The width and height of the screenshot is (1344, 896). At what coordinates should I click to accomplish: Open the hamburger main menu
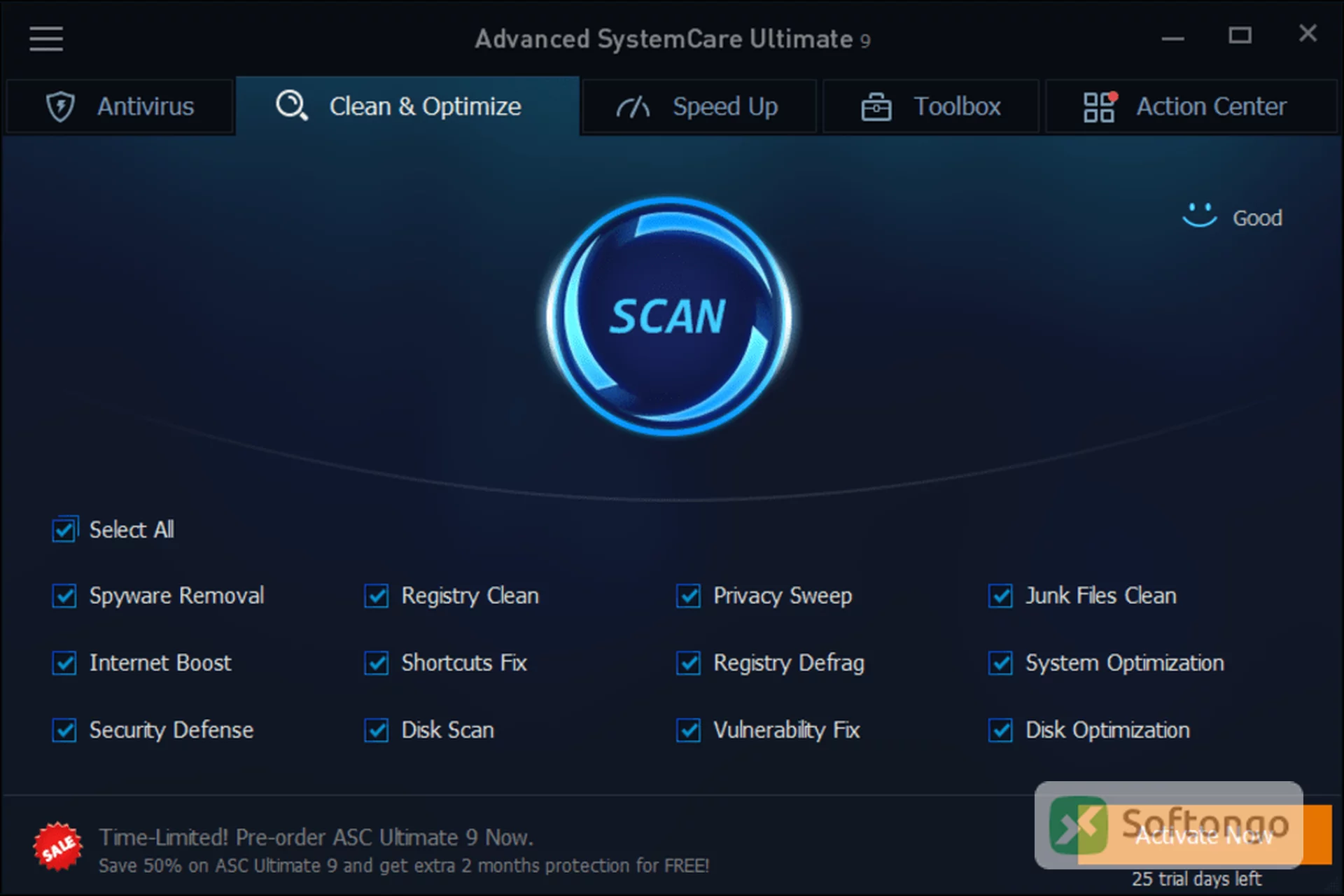pos(46,38)
